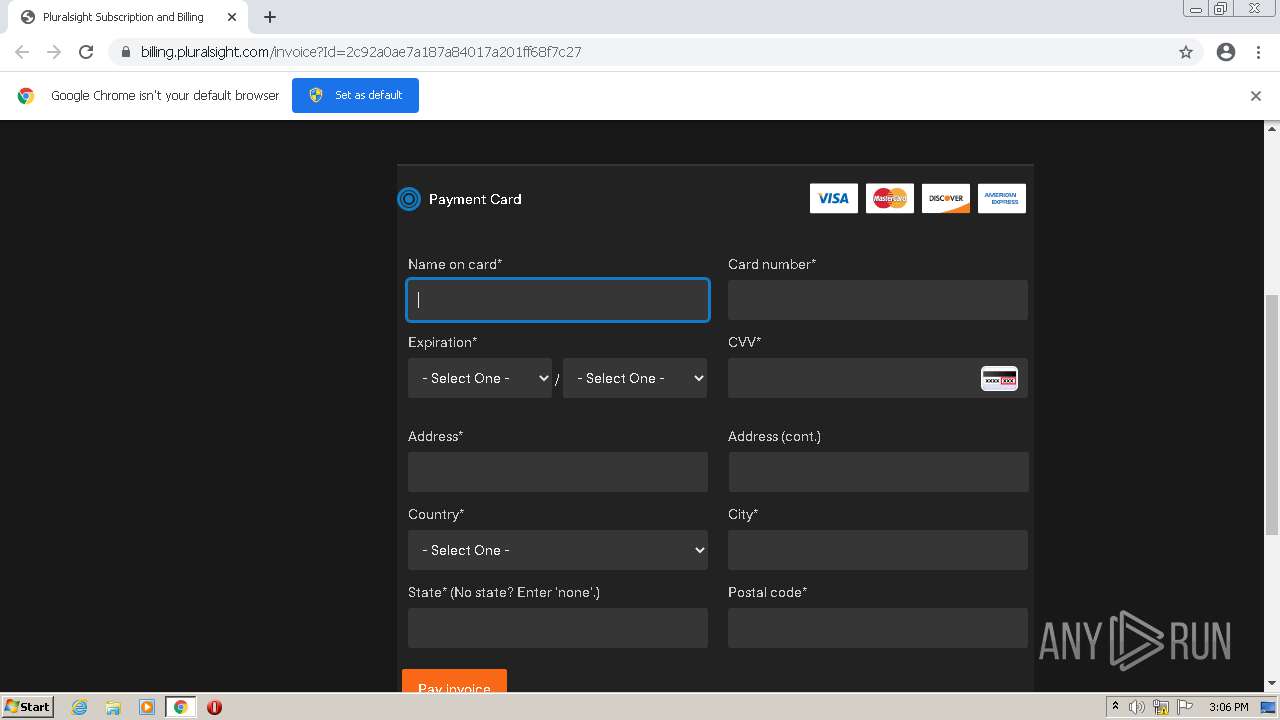Open File Explorer from the taskbar
The width and height of the screenshot is (1280, 720).
click(113, 707)
